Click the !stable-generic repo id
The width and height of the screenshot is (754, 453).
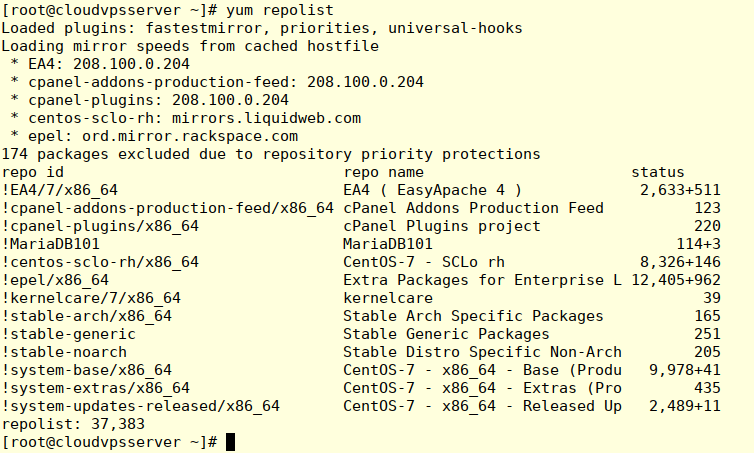pyautogui.click(x=69, y=334)
